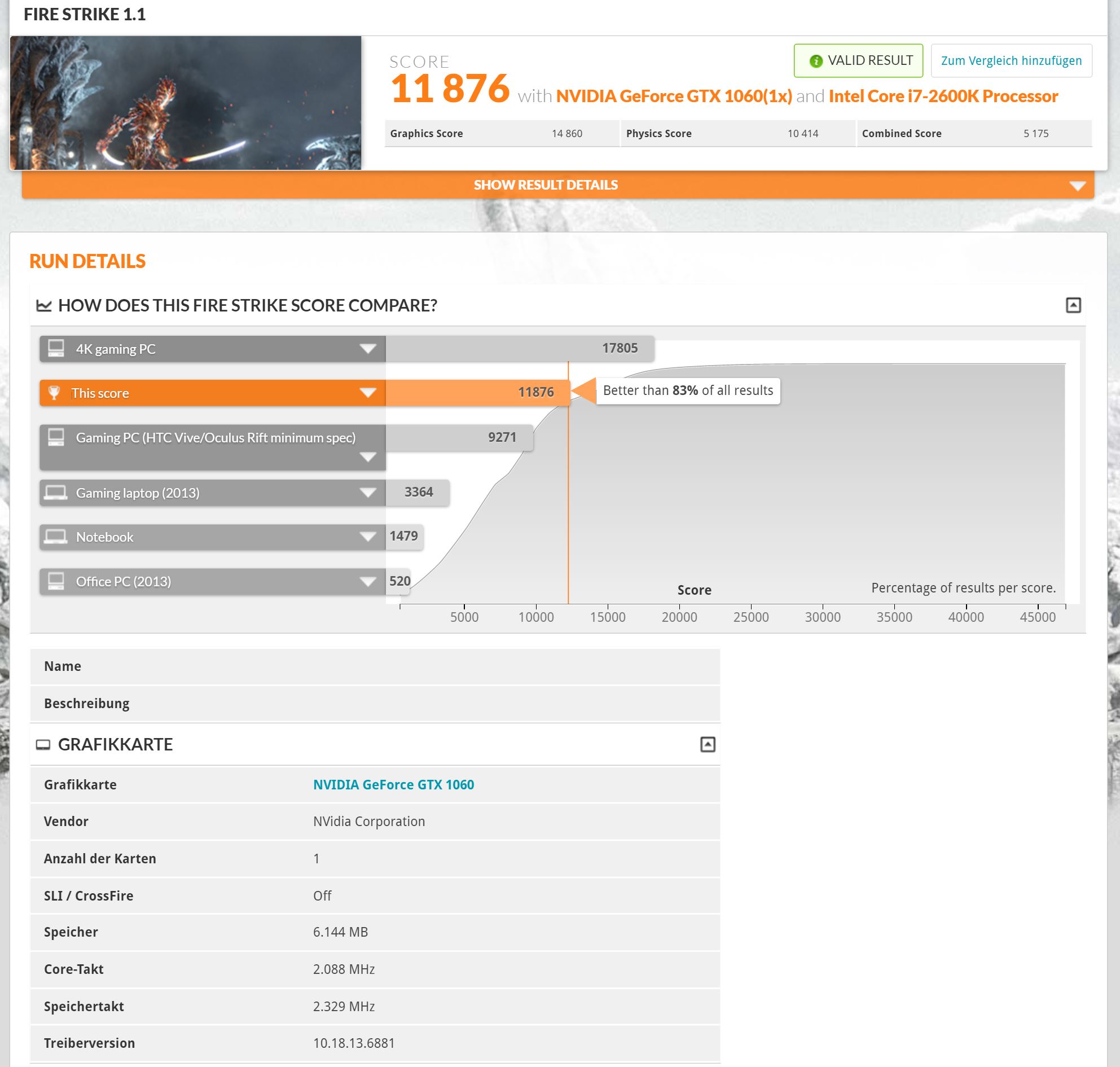Click the Fire Strike benchmark thumbnail image
The height and width of the screenshot is (1067, 1120).
point(186,103)
